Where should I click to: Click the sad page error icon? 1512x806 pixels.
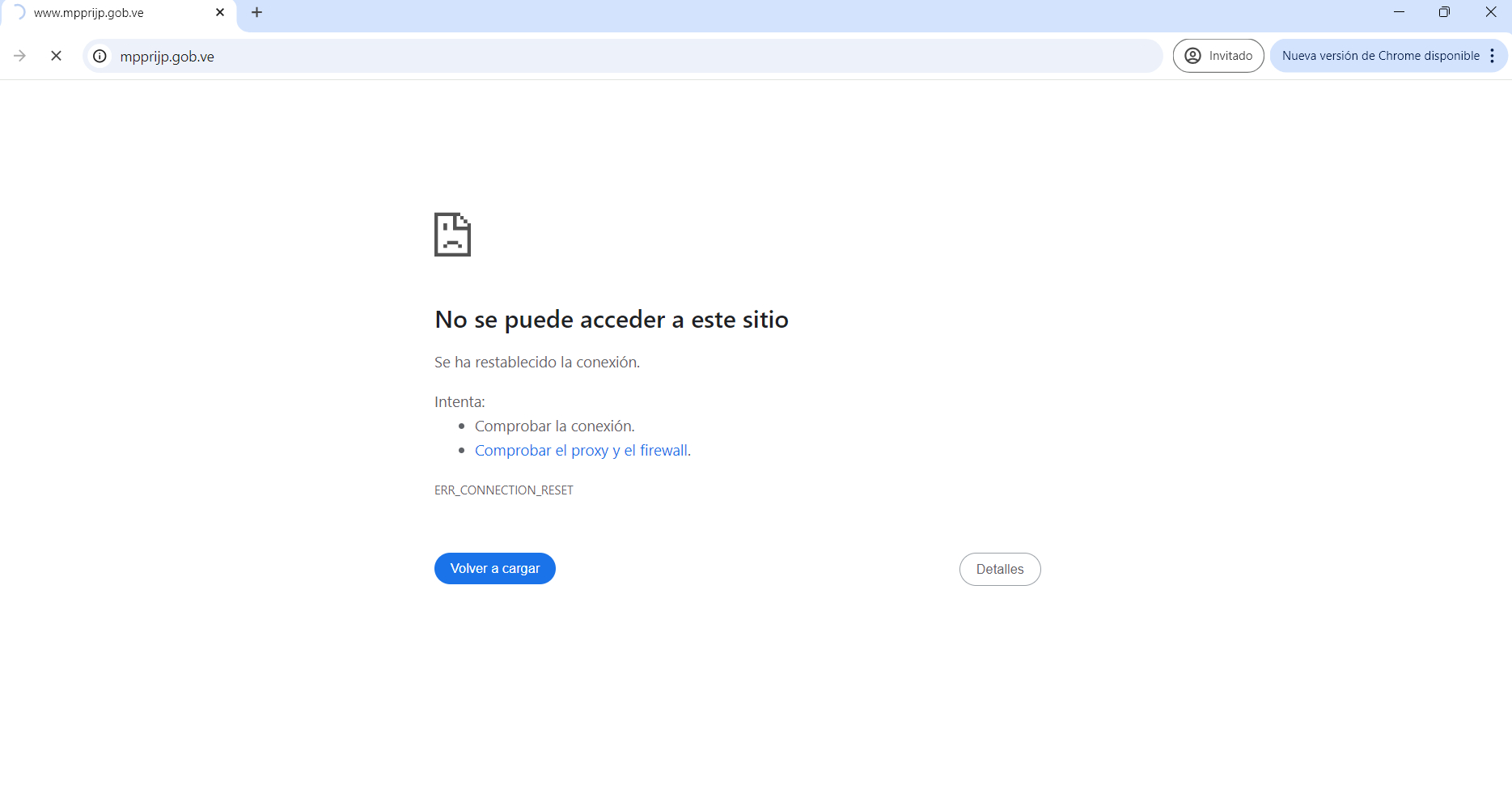pos(452,235)
